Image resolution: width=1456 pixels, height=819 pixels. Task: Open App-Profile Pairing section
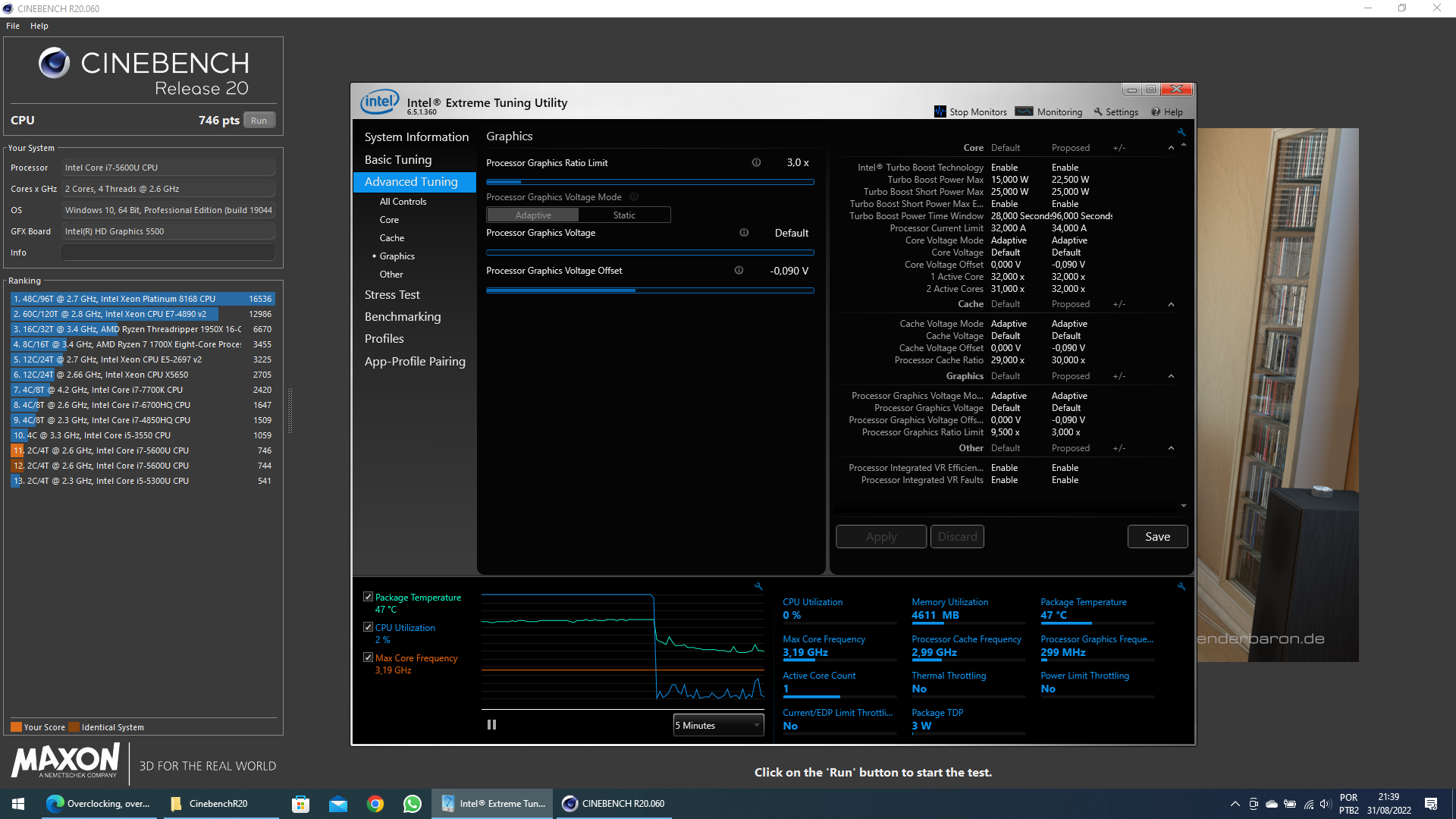[x=415, y=362]
